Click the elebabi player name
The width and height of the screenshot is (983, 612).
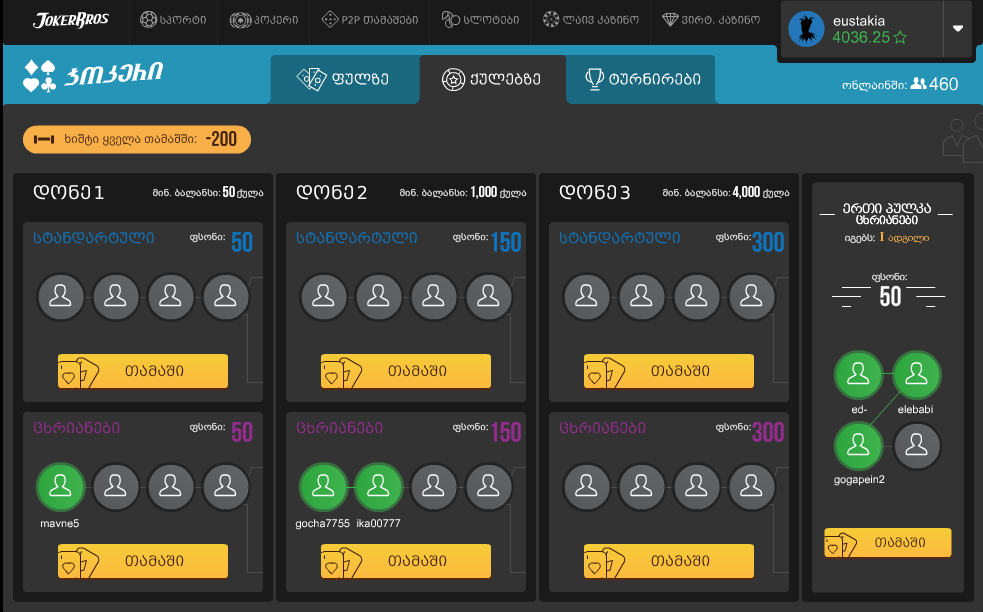(x=915, y=409)
